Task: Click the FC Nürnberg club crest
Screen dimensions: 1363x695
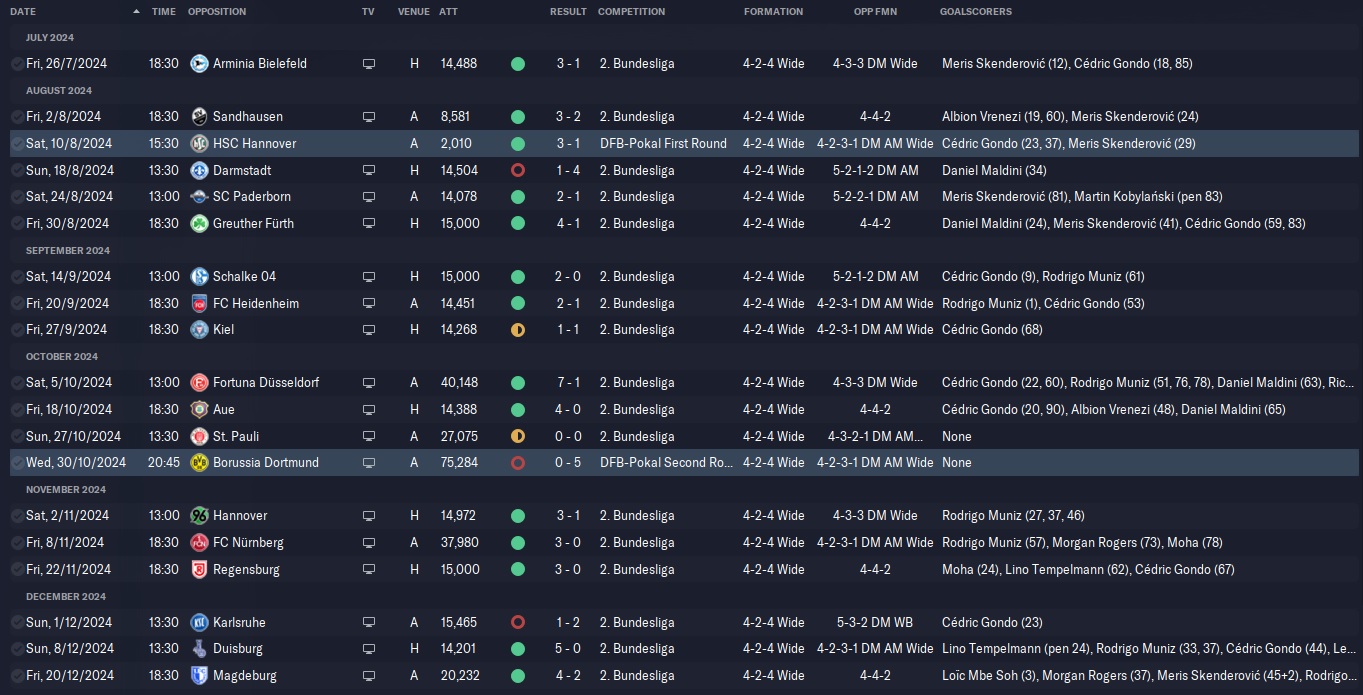Action: point(199,543)
